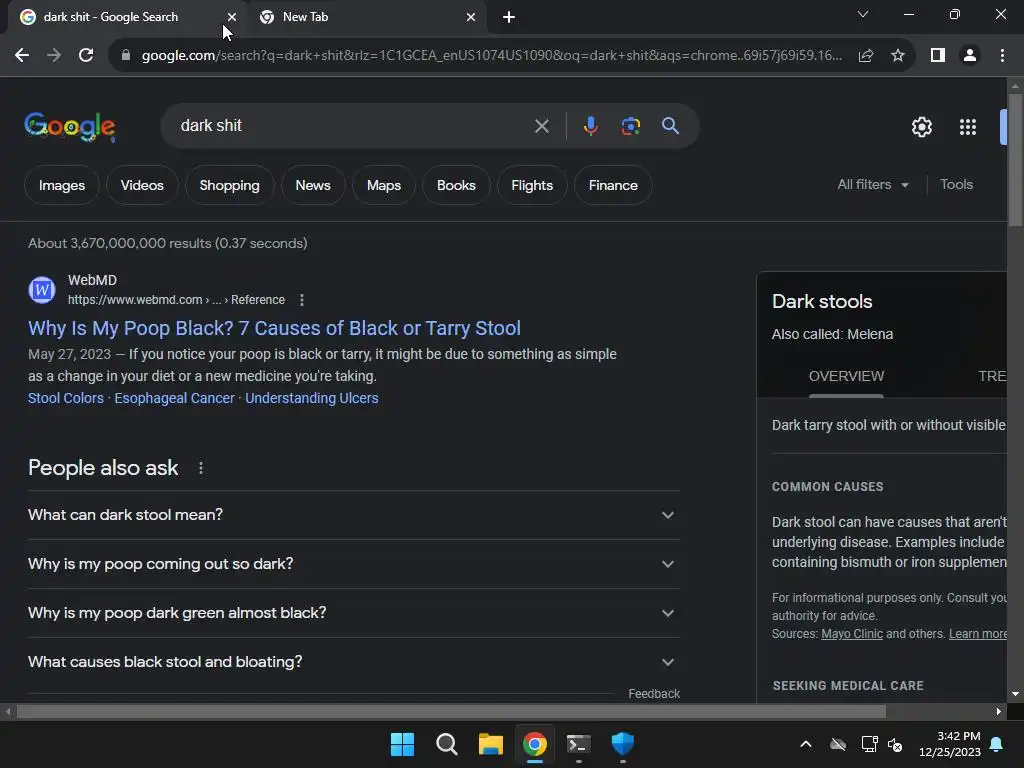Click the browser forward arrow

click(x=54, y=56)
